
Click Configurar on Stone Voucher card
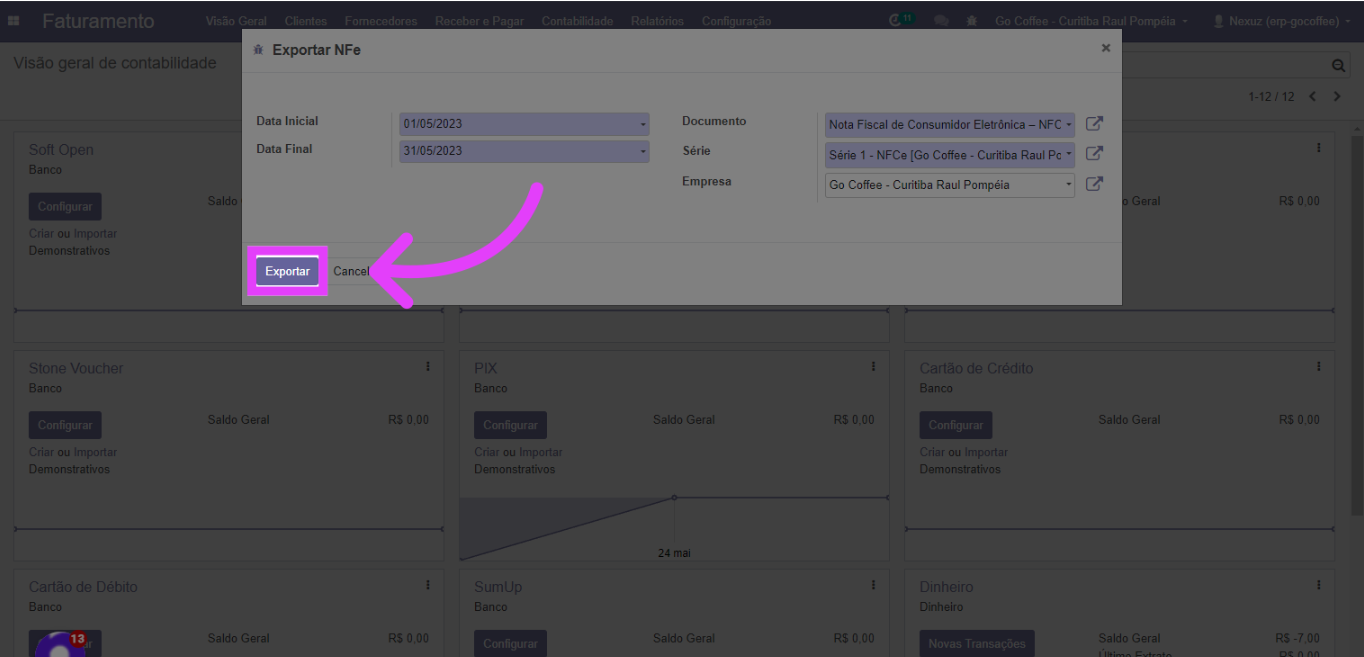pyautogui.click(x=65, y=425)
